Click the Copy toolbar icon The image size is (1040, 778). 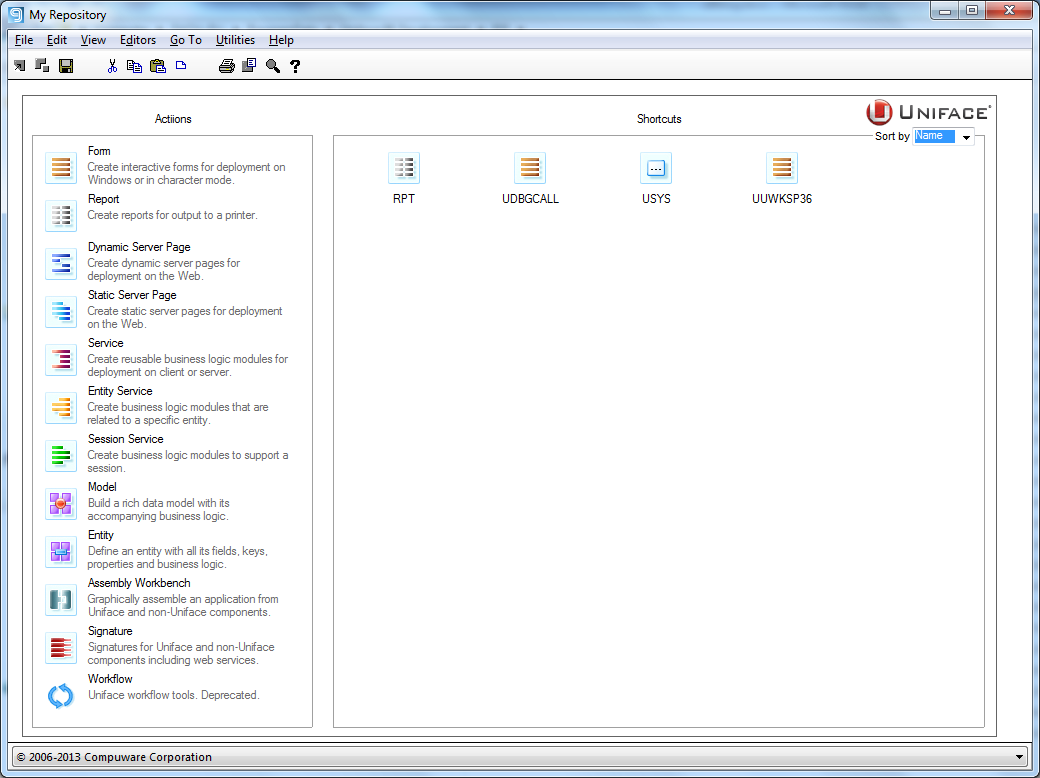135,66
